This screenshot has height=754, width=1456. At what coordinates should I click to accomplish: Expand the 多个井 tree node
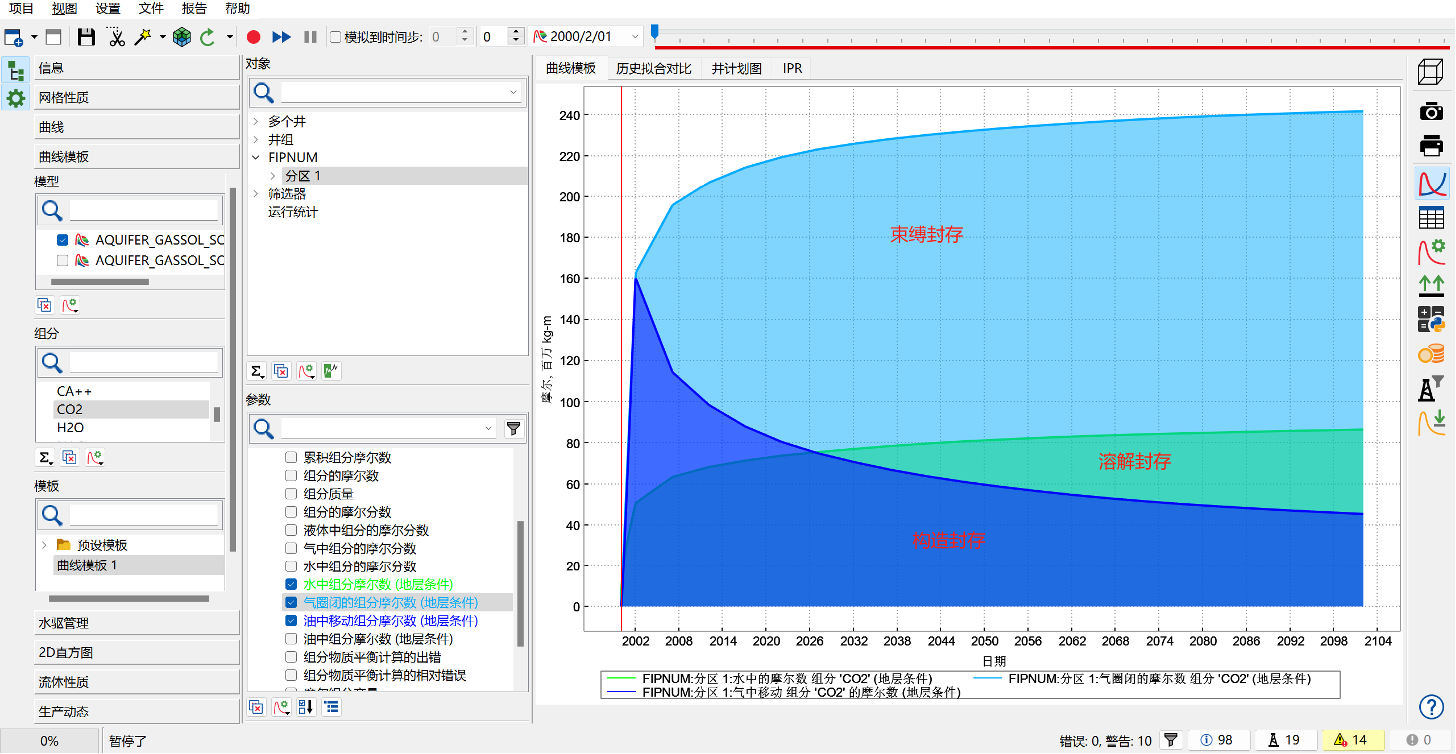click(x=255, y=121)
